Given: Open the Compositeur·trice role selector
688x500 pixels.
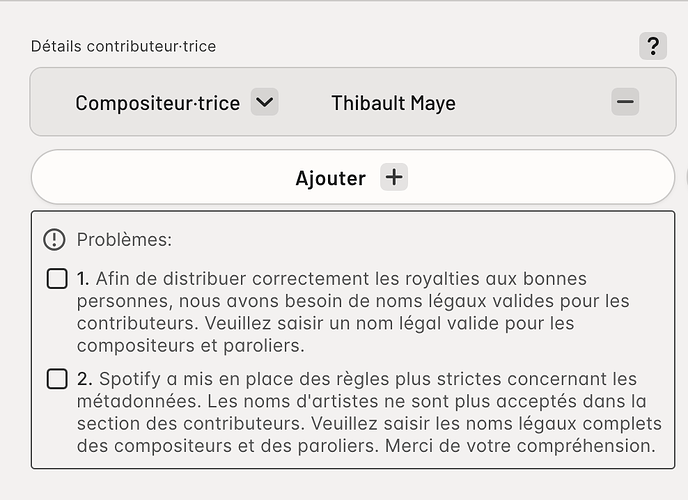Looking at the screenshot, I should (158, 103).
